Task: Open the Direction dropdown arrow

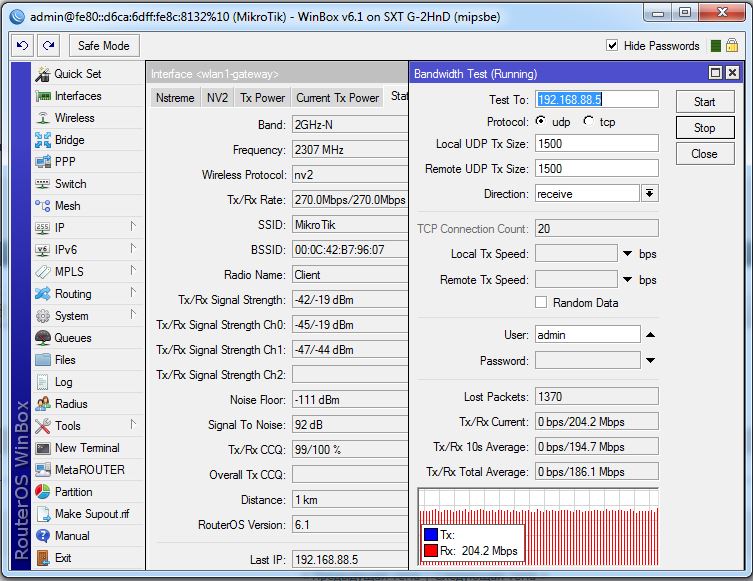Action: coord(649,194)
